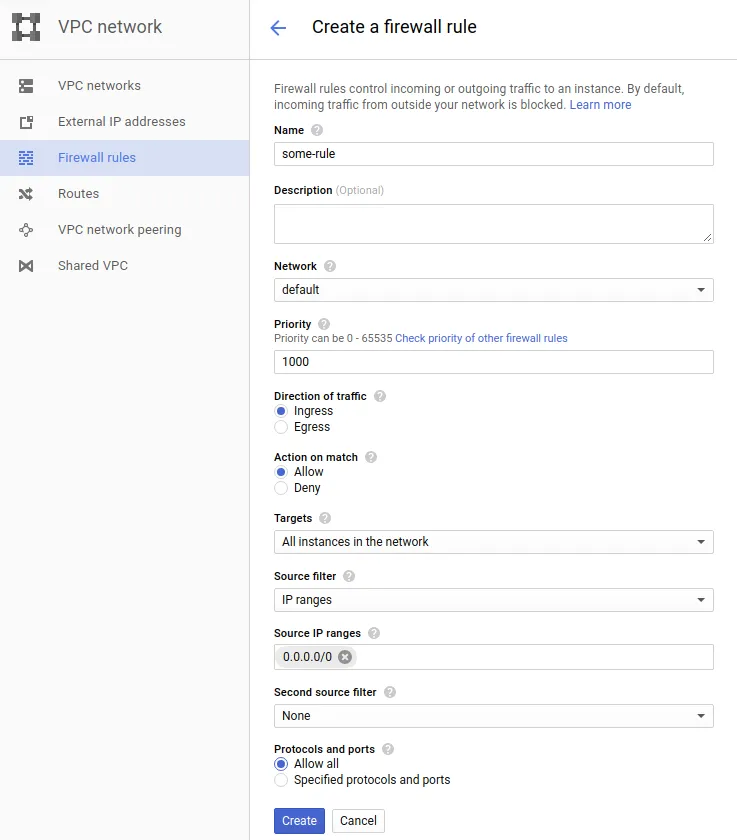Image resolution: width=737 pixels, height=840 pixels.
Task: Open the Network dropdown
Action: tap(493, 290)
